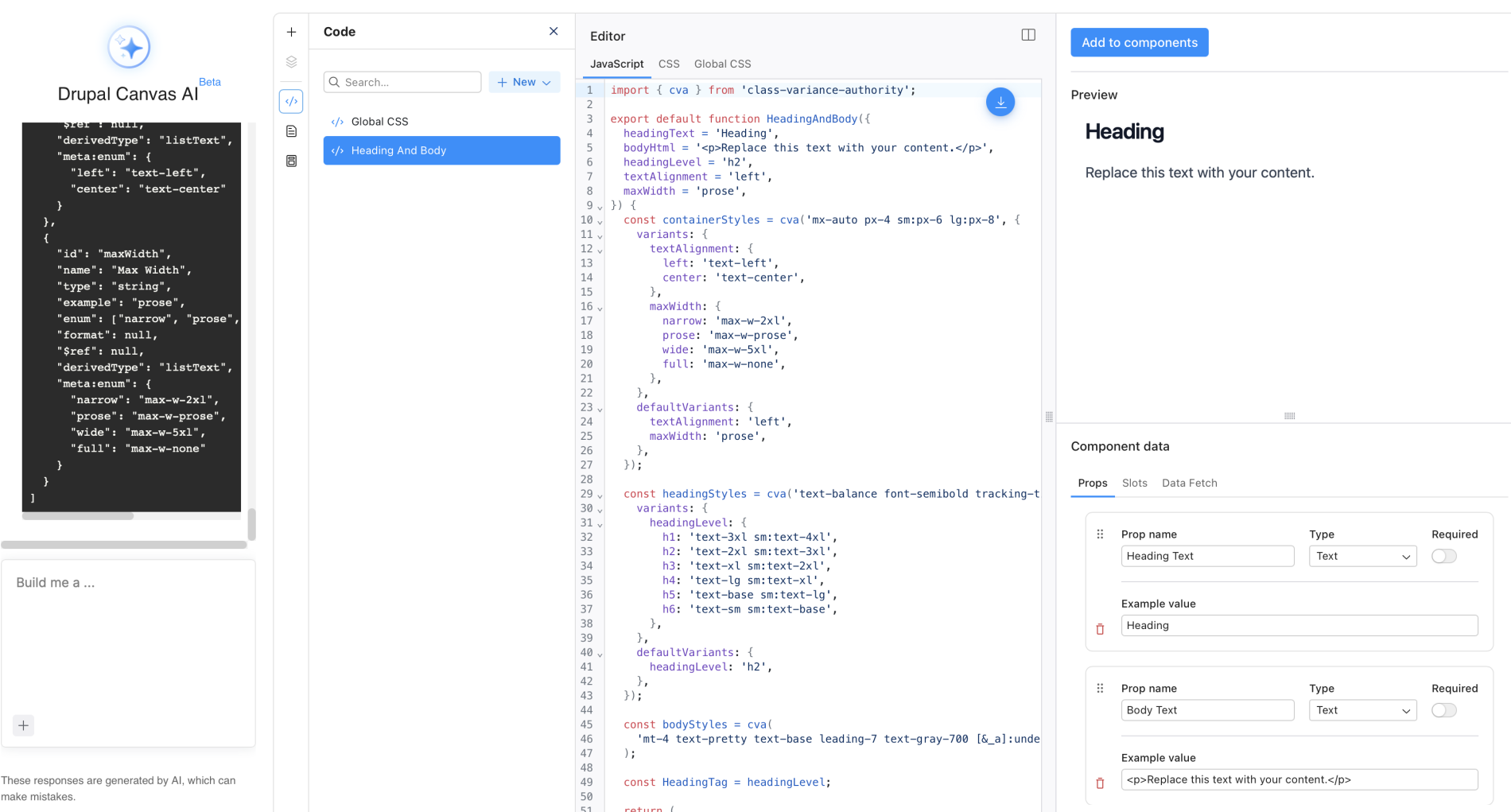The image size is (1511, 812).
Task: Open the document icon below the code icon
Action: point(291,131)
